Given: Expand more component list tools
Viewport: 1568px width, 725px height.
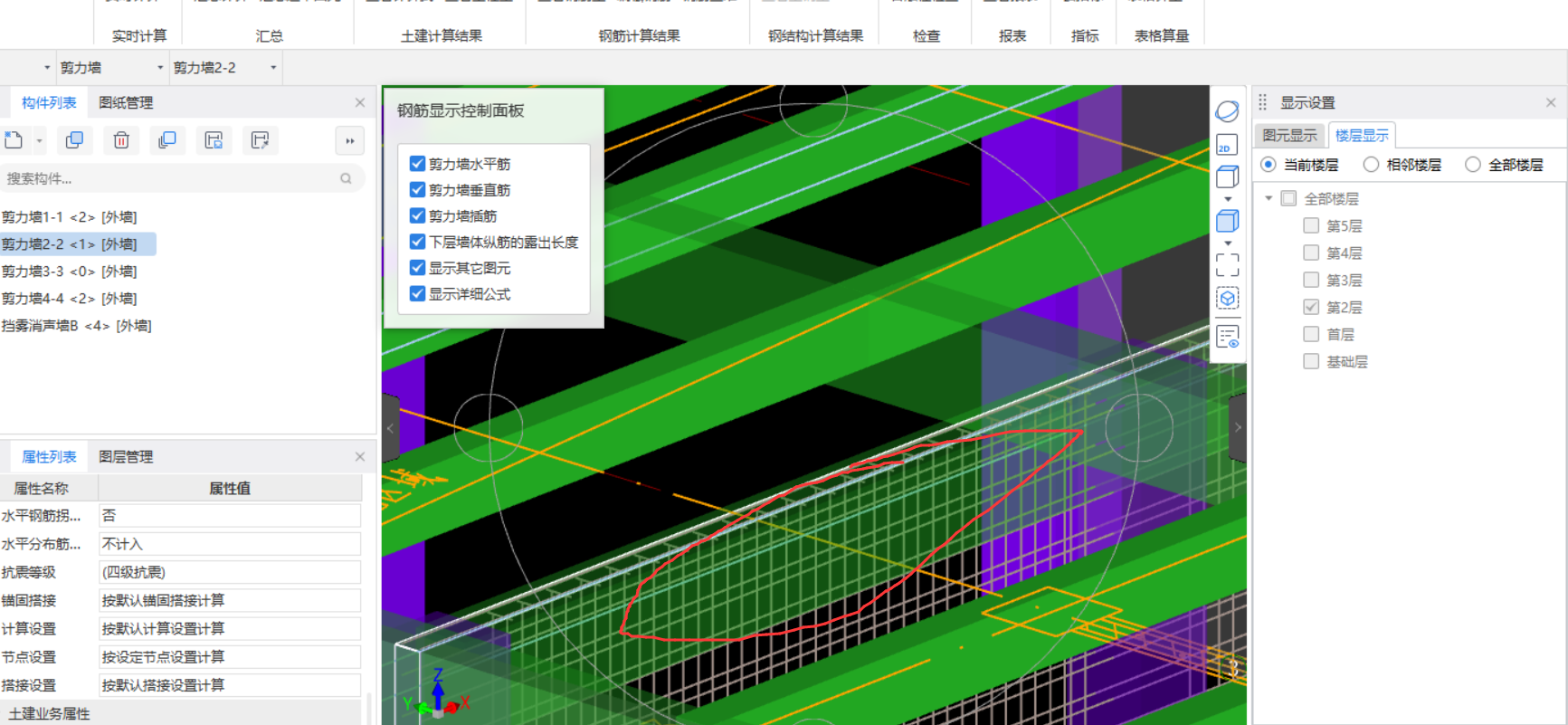Looking at the screenshot, I should point(349,141).
